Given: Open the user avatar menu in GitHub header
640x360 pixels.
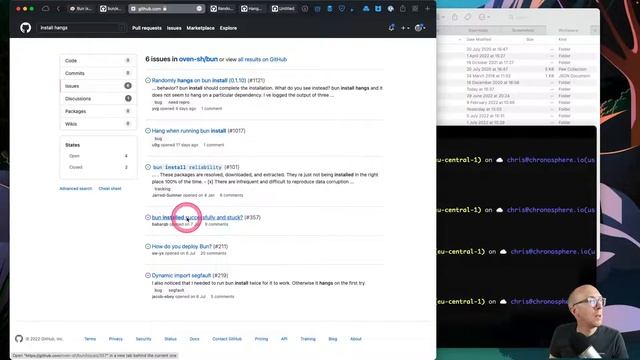Looking at the screenshot, I should 420,28.
